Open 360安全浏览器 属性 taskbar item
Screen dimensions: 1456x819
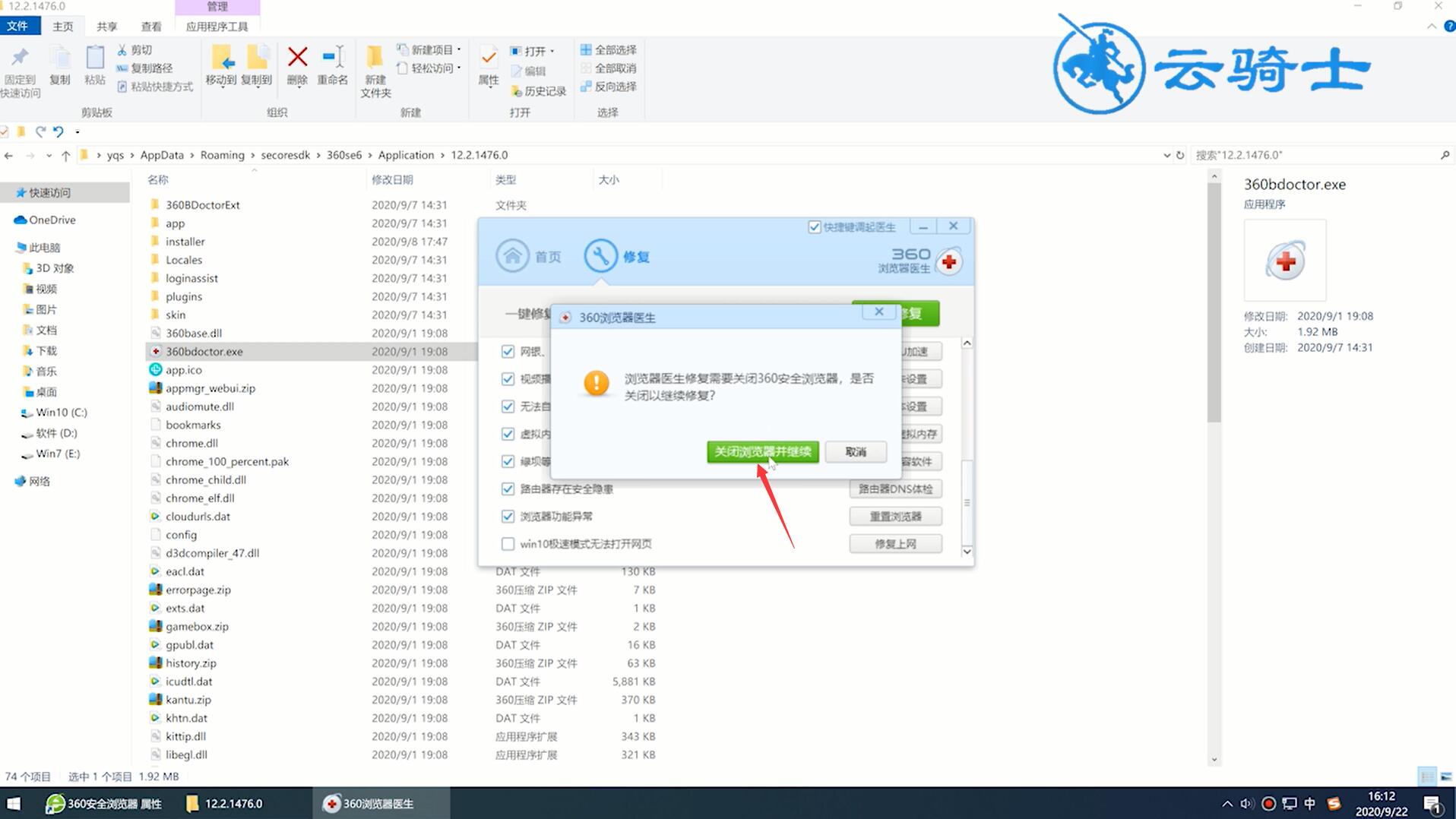click(x=105, y=804)
